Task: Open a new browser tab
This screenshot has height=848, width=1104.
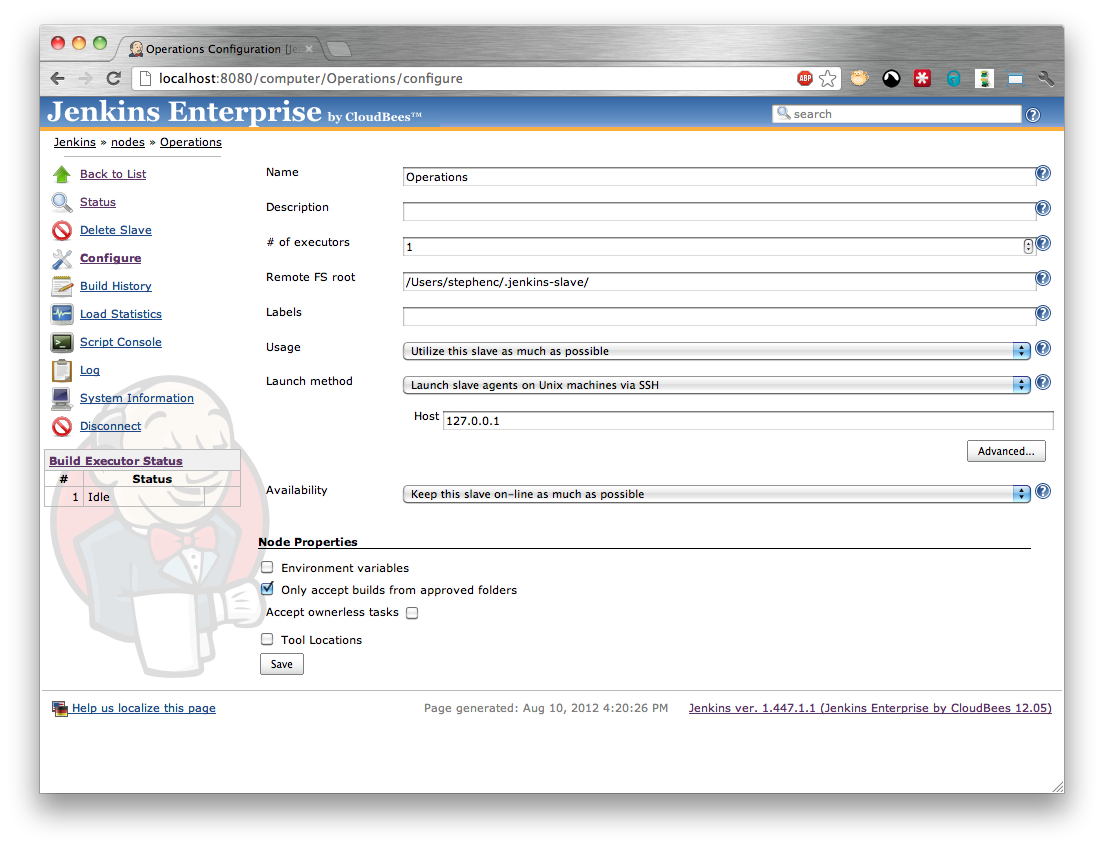Action: tap(339, 49)
